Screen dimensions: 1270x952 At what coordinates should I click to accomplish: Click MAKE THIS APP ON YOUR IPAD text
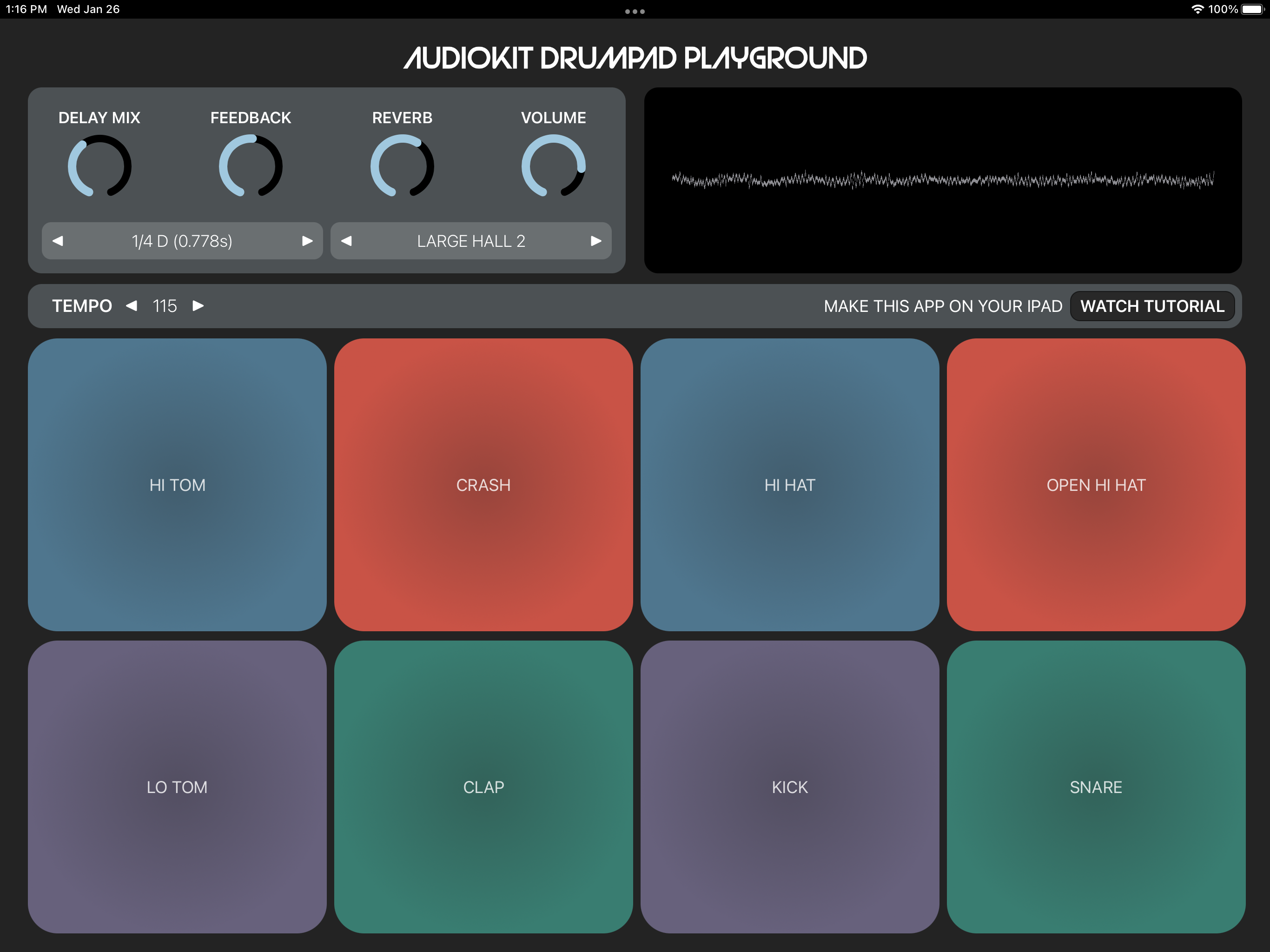[x=943, y=306]
